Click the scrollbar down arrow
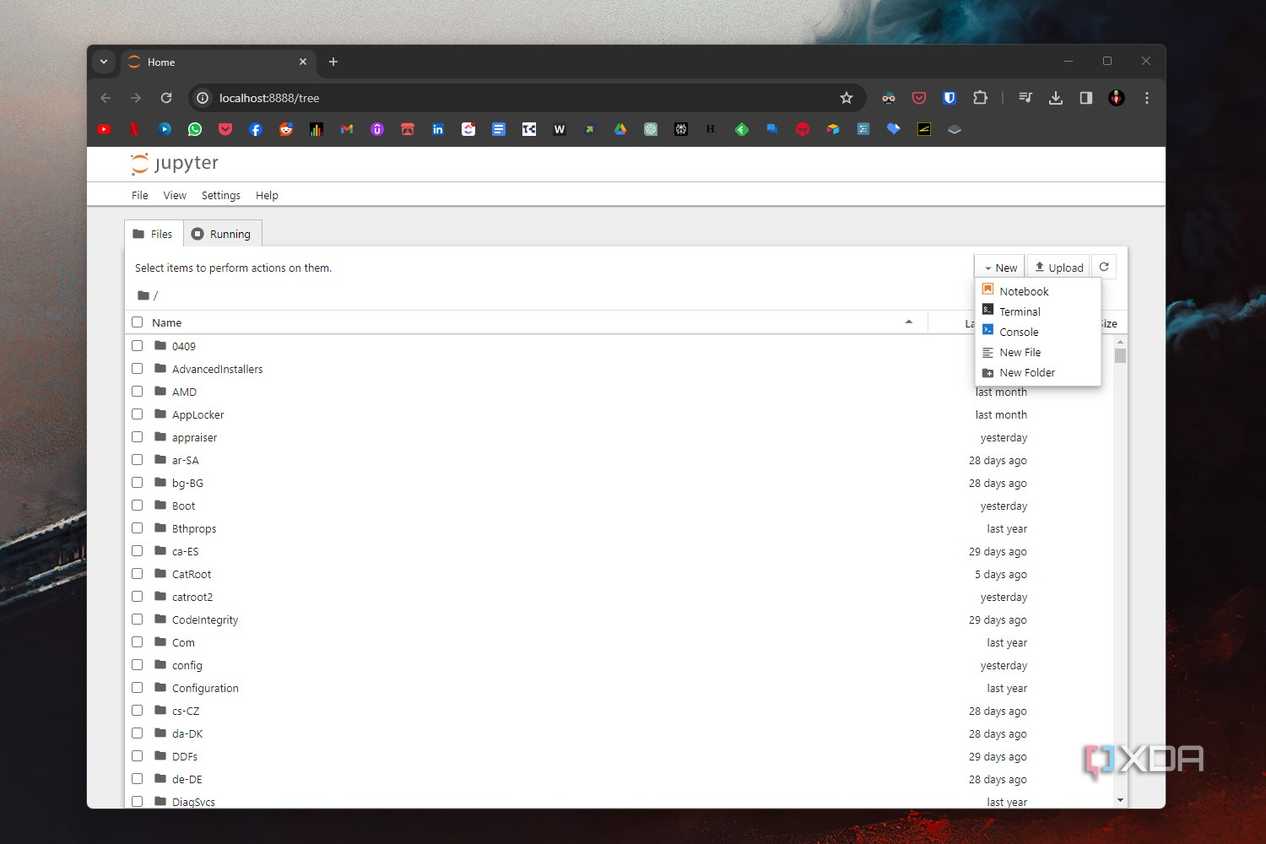The height and width of the screenshot is (844, 1266). click(1120, 800)
